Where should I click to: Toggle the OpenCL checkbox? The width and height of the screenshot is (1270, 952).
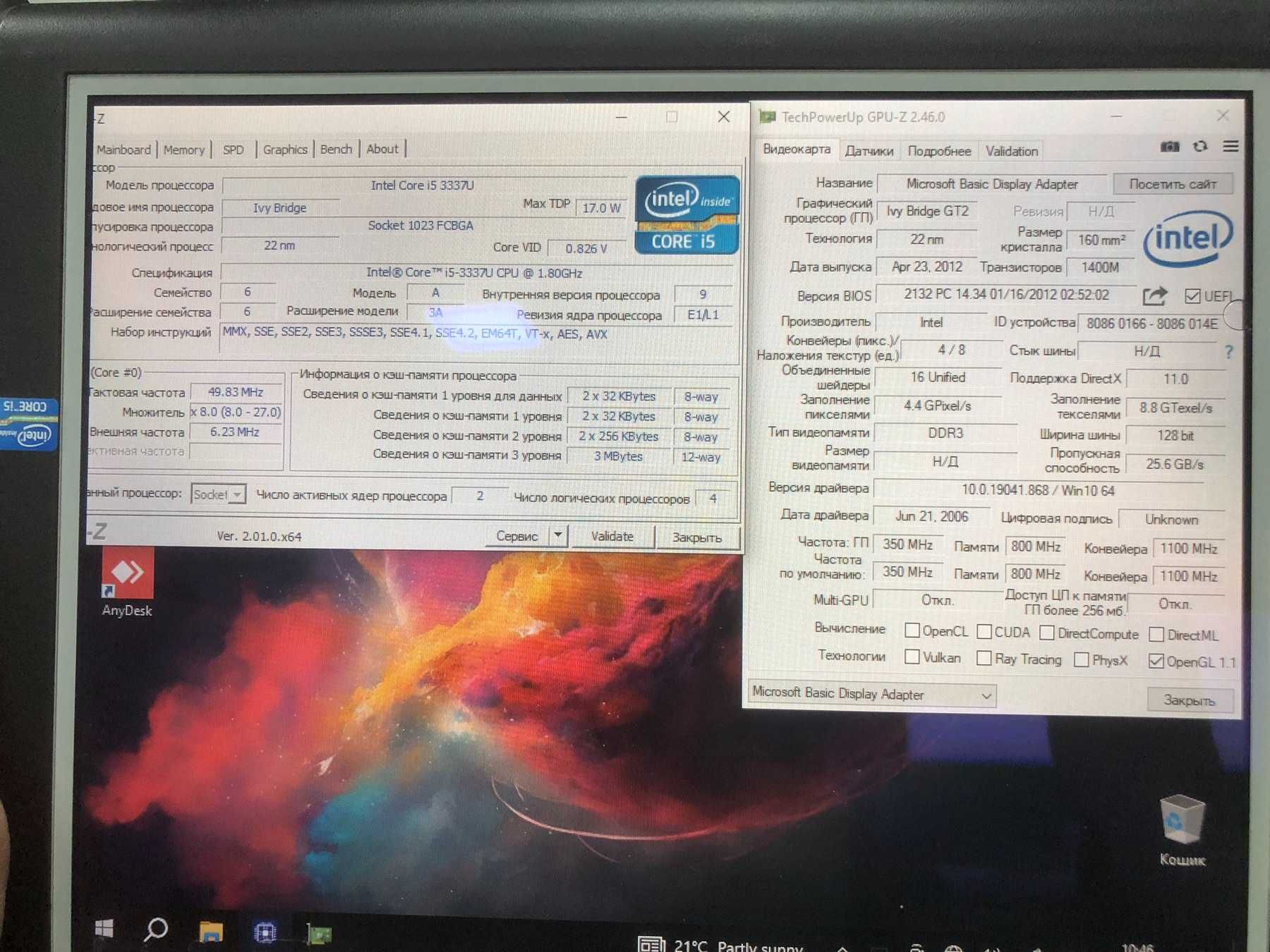tap(912, 630)
